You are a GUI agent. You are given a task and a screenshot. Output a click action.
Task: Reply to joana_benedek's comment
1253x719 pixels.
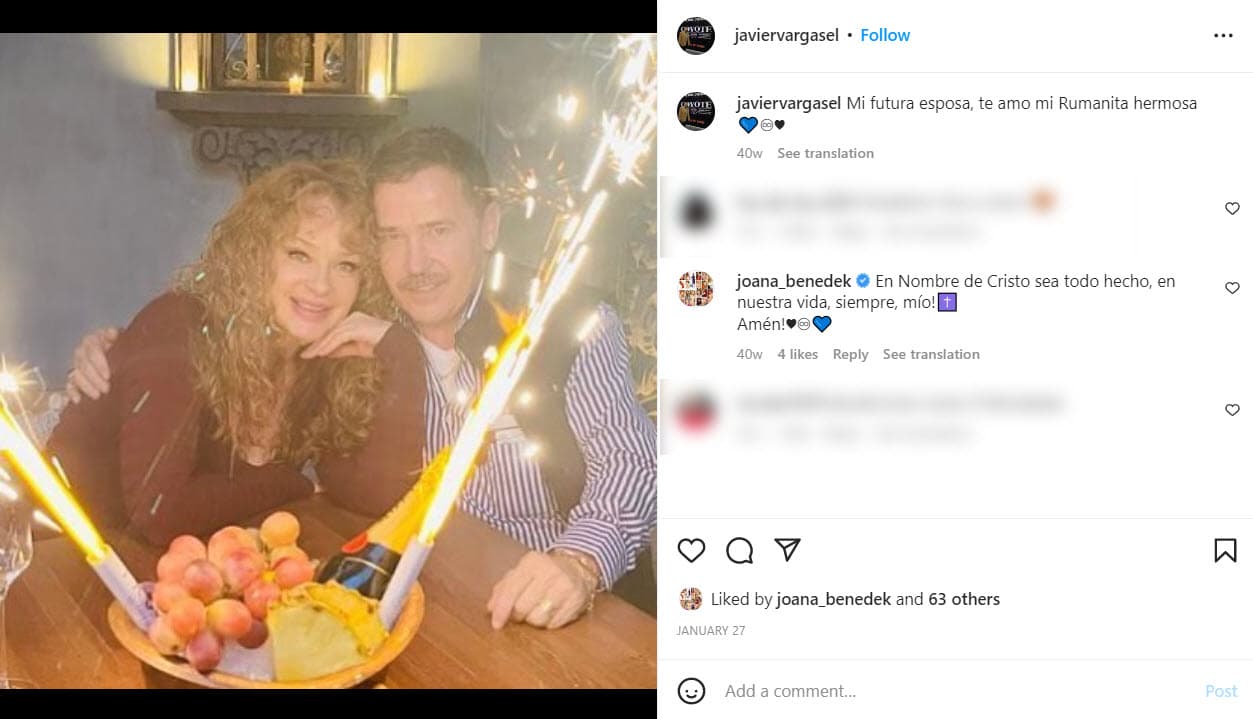click(x=850, y=354)
